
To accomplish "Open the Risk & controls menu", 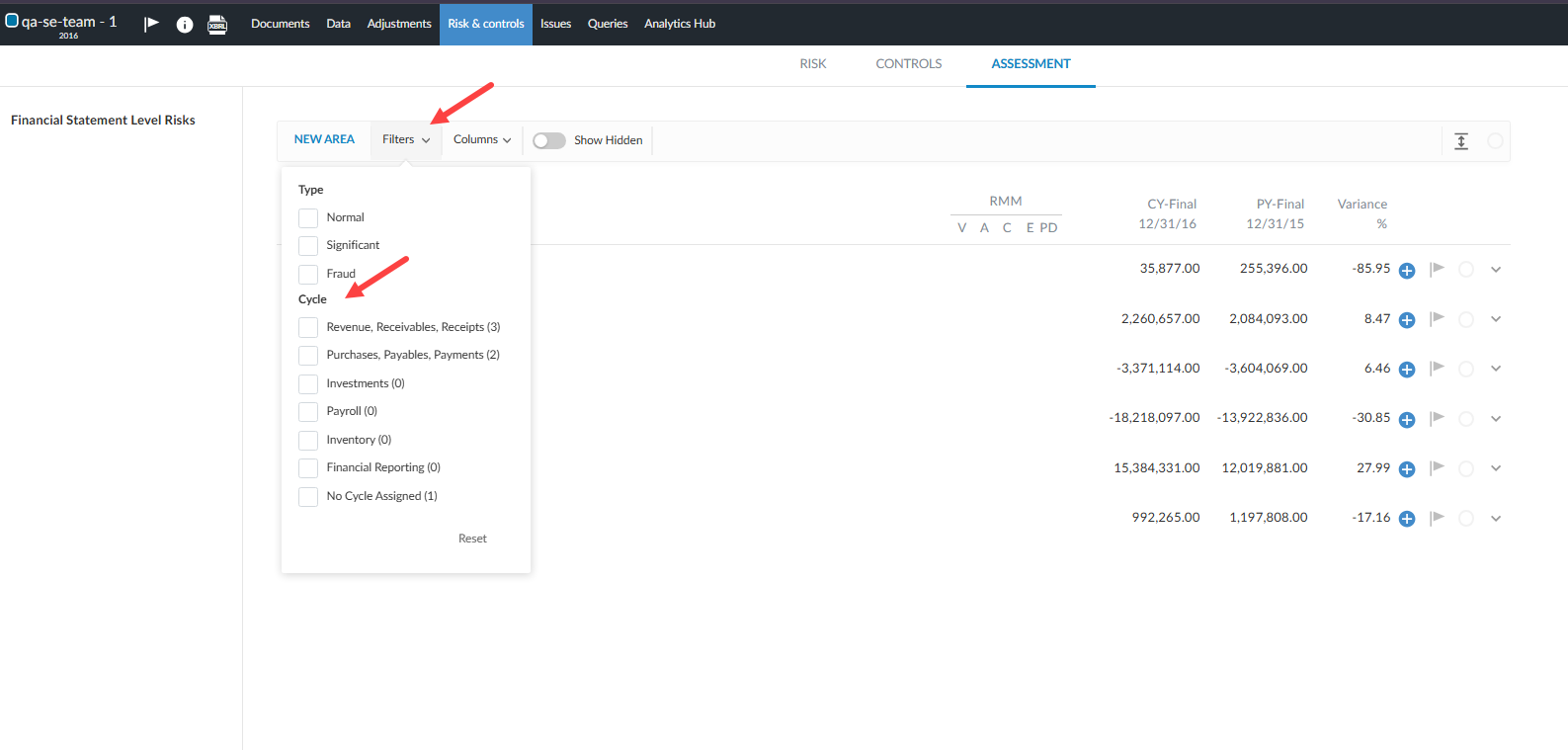I will [x=486, y=24].
